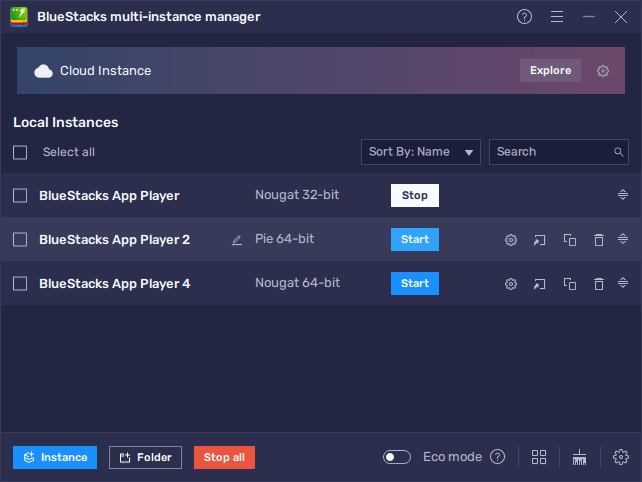Viewport: 642px width, 482px height.
Task: Click the Local Instances heading
Action: click(x=66, y=122)
